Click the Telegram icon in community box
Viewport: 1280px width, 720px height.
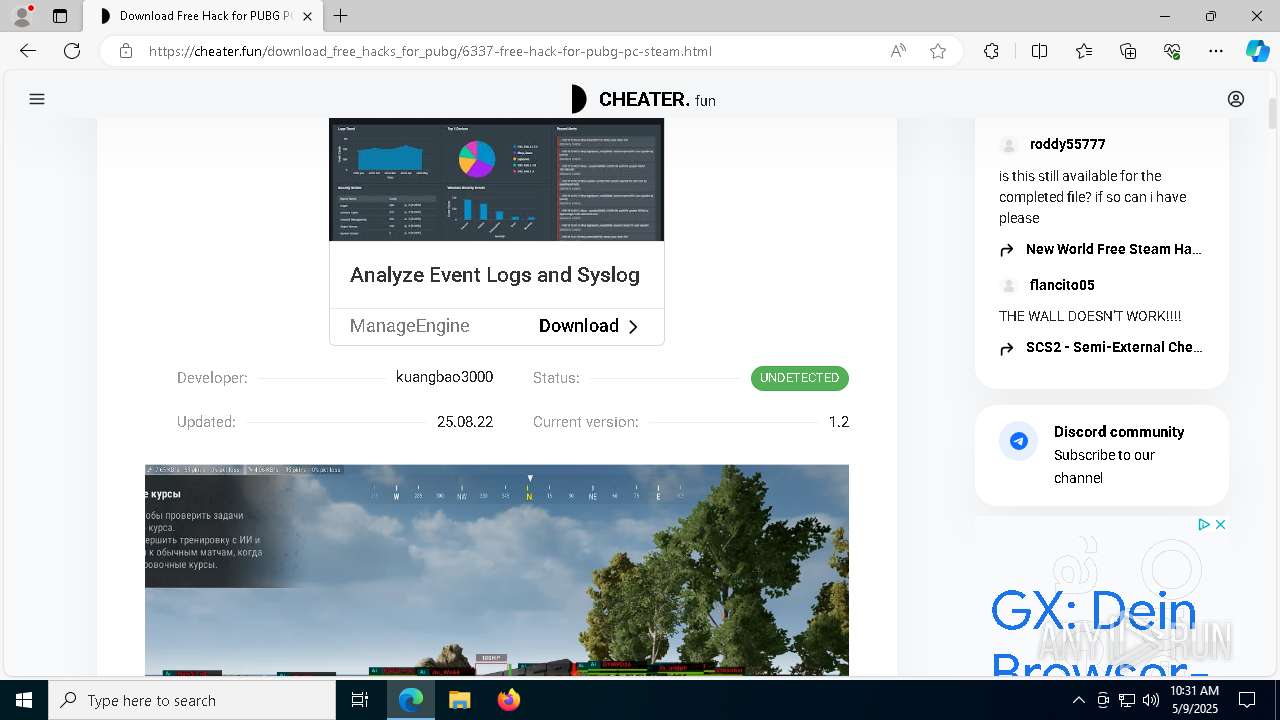[x=1019, y=441]
